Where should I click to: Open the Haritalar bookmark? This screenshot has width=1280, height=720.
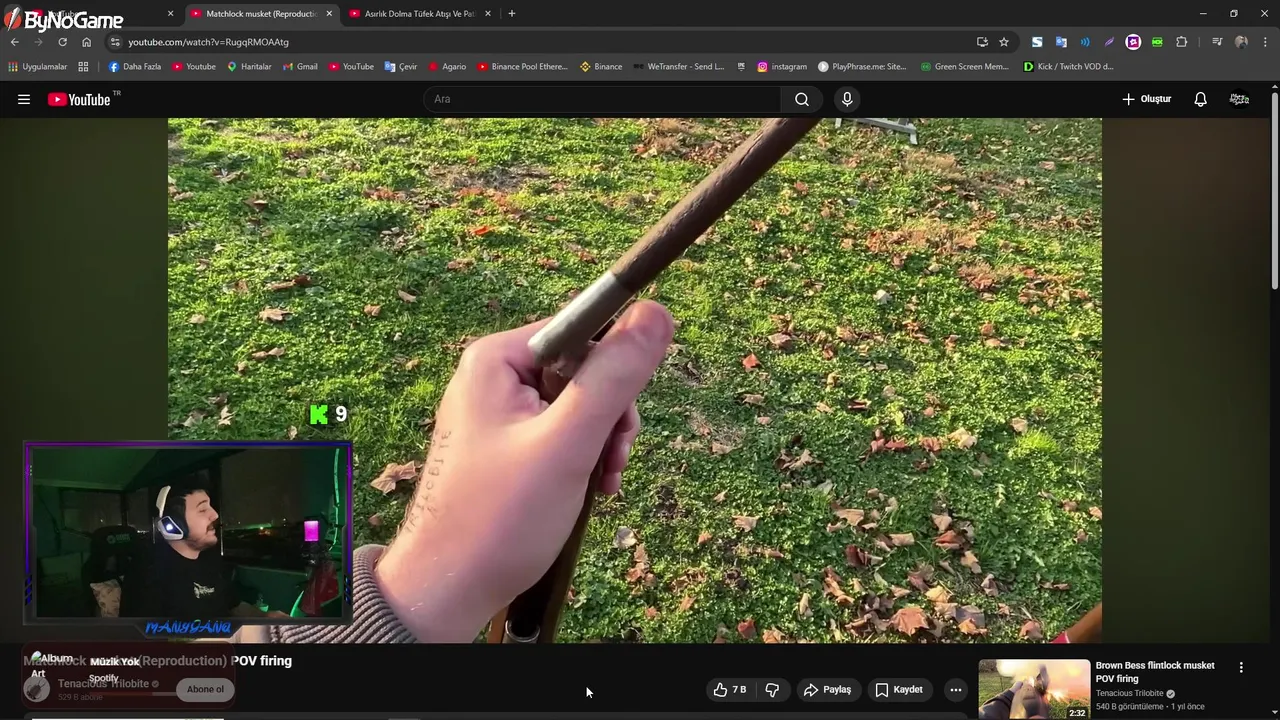pos(249,67)
